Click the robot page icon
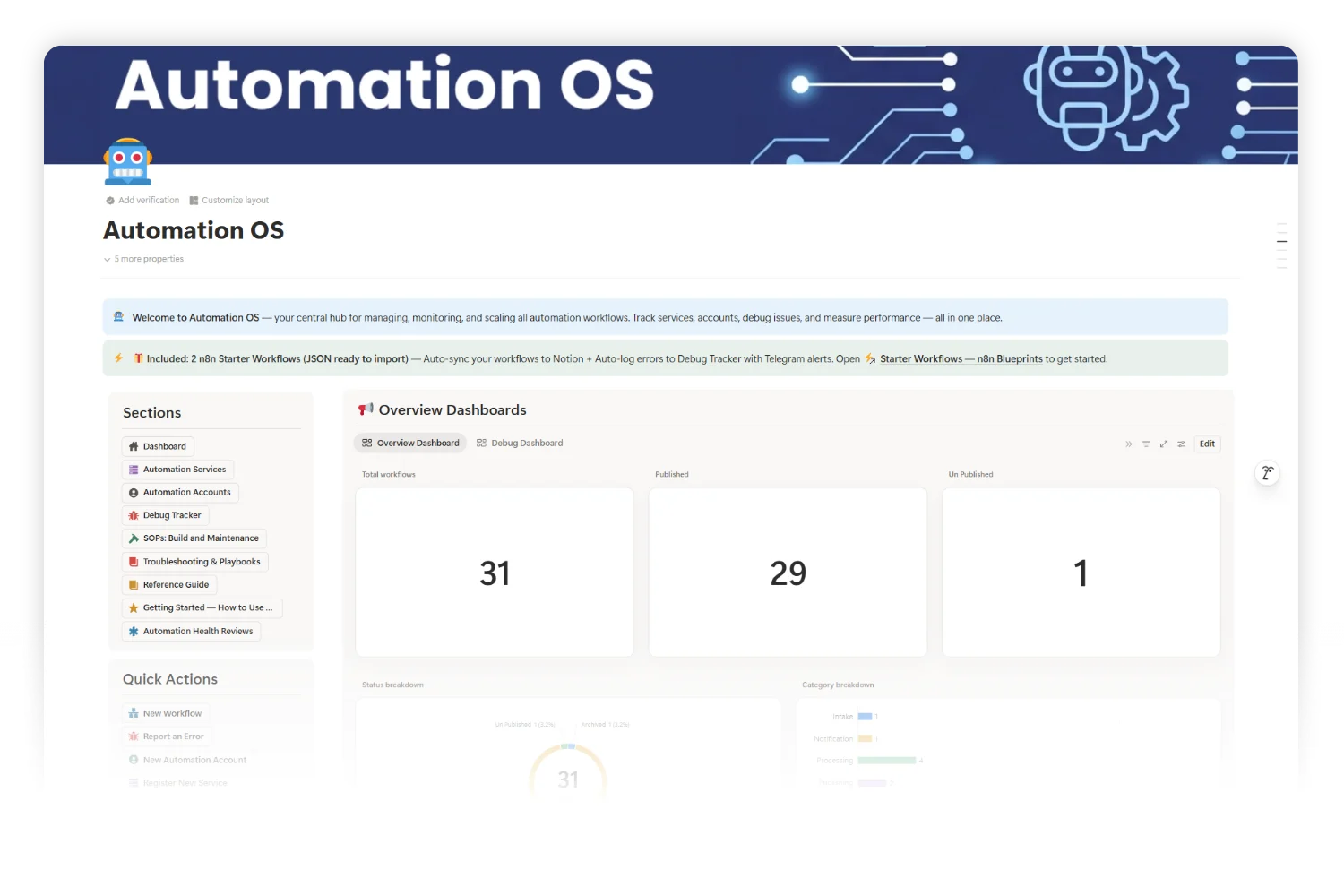1344x896 pixels. 128,161
